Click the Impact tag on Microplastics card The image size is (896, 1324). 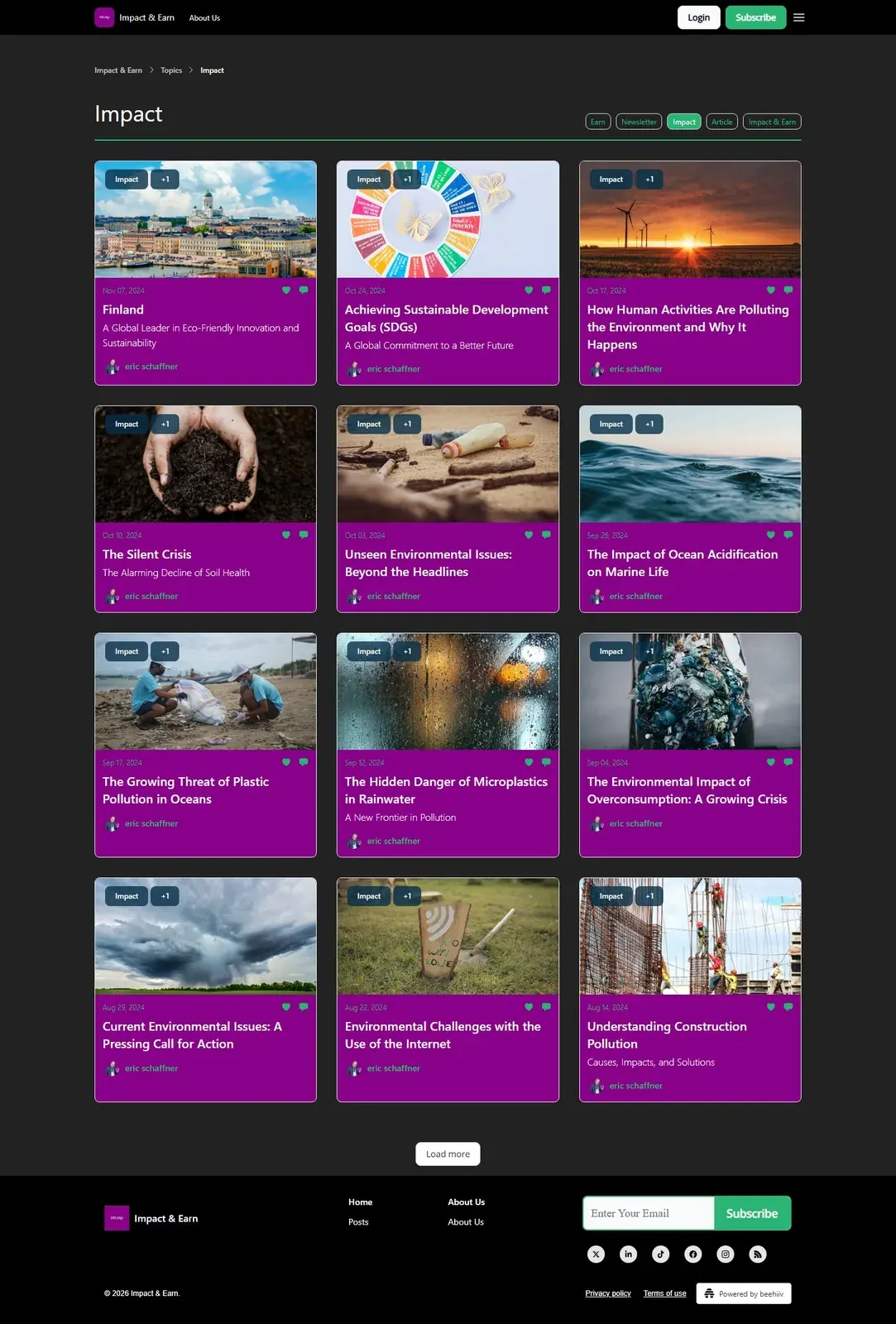(369, 651)
